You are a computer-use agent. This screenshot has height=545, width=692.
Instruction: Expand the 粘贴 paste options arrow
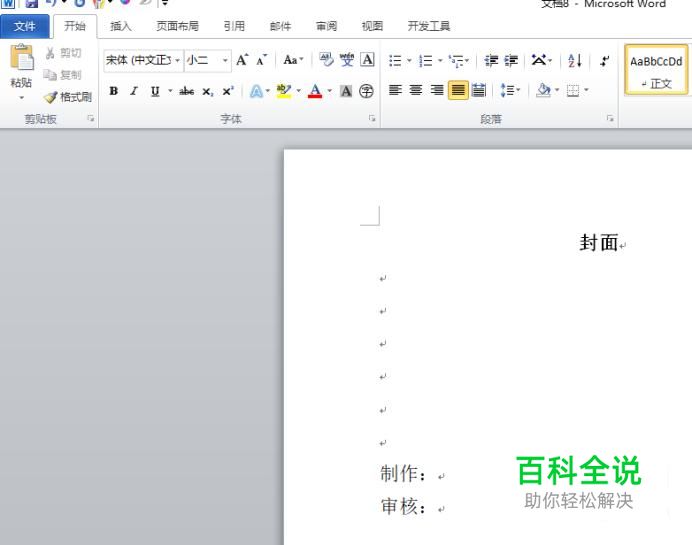pos(22,98)
